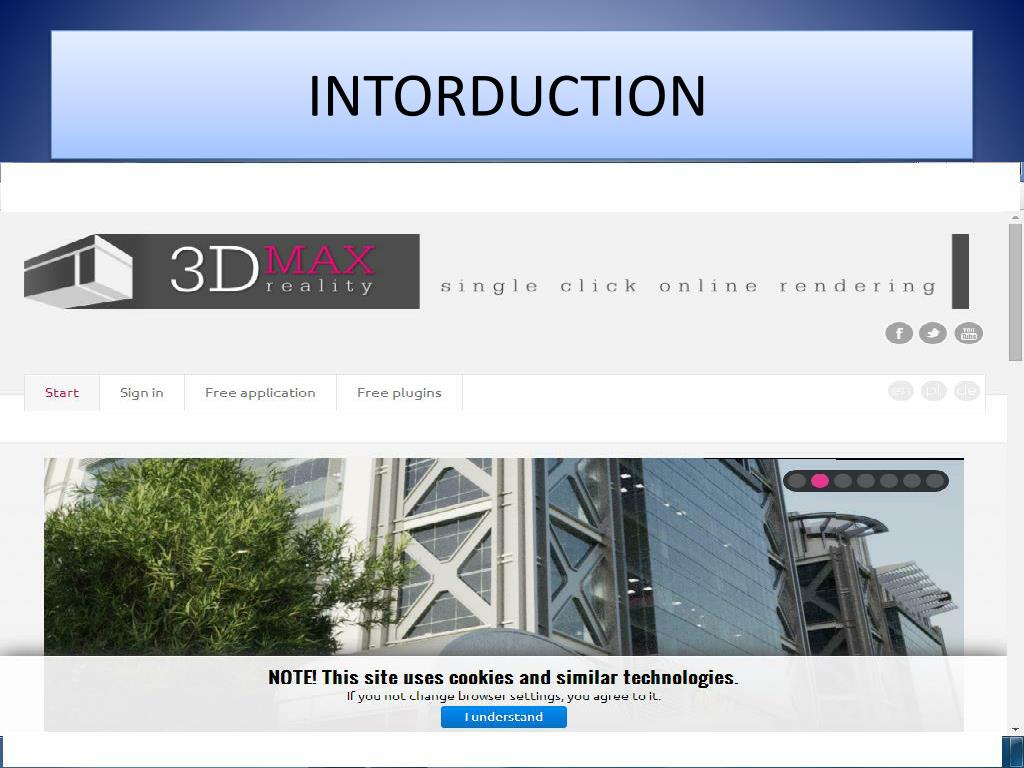The image size is (1024, 768).
Task: Click the page vertical scrollbar thumb
Action: 1015,292
